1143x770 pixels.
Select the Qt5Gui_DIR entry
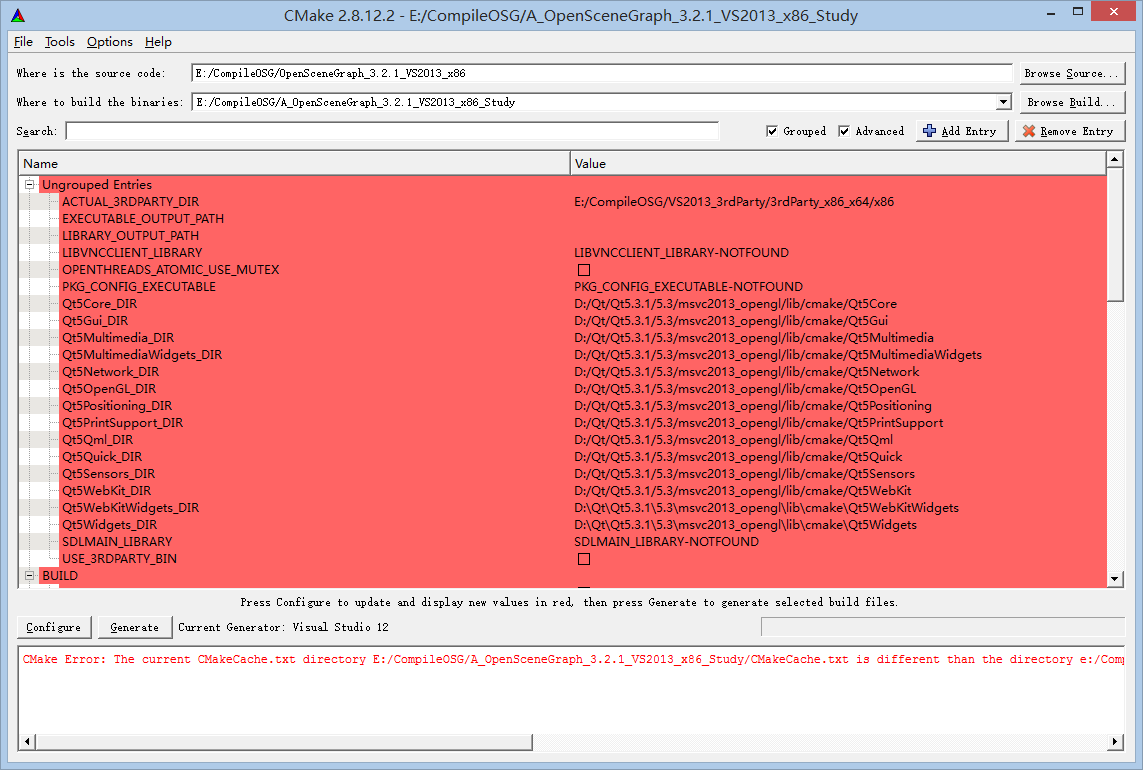(x=95, y=321)
